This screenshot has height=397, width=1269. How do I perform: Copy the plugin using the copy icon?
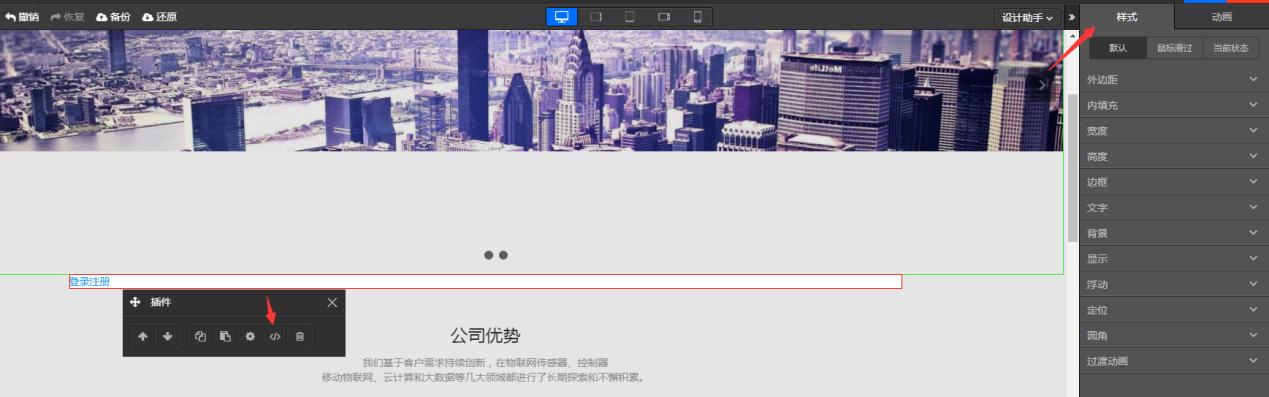[200, 337]
